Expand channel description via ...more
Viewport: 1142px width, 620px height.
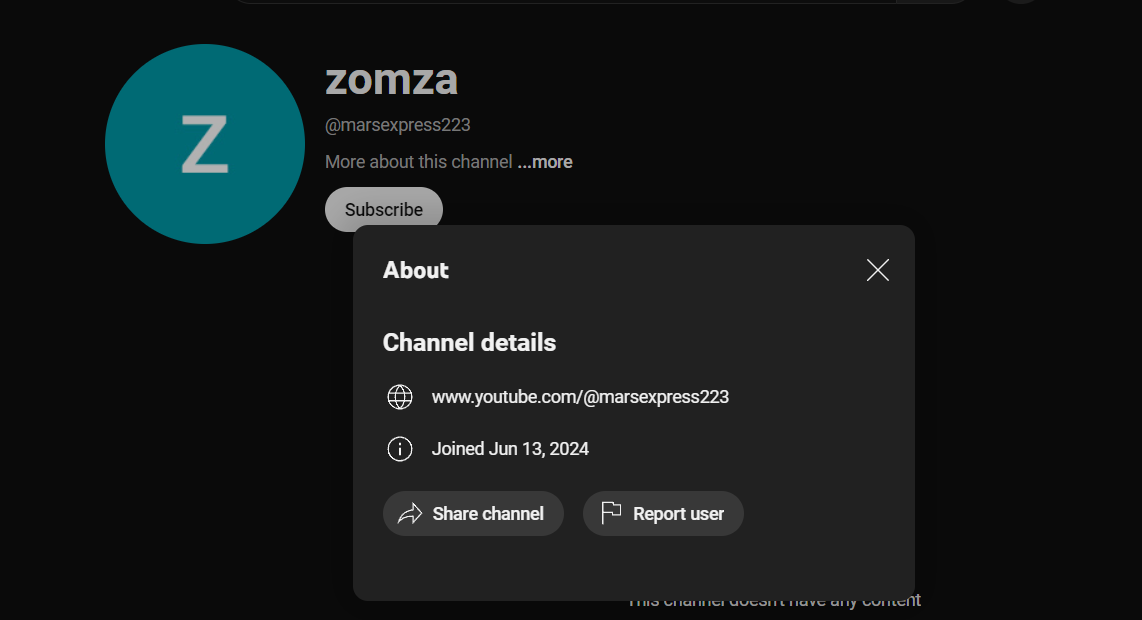(x=545, y=162)
